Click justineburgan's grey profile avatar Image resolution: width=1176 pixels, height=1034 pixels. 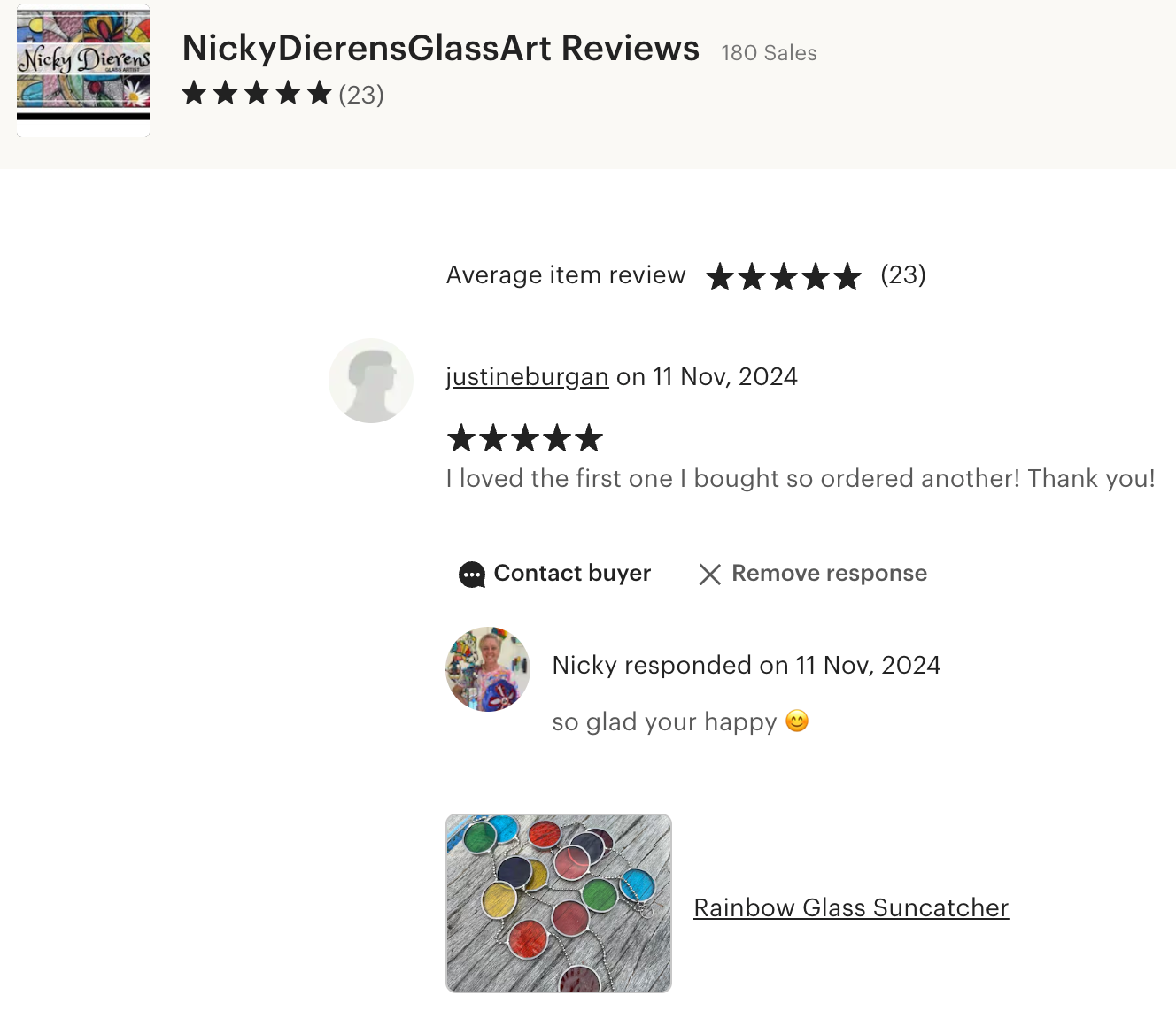click(371, 381)
